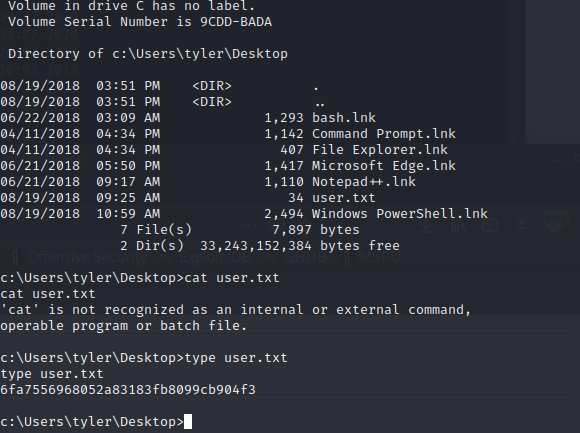The height and width of the screenshot is (433, 580).
Task: Open the Exploit-DB bookmark
Action: click(x=208, y=257)
